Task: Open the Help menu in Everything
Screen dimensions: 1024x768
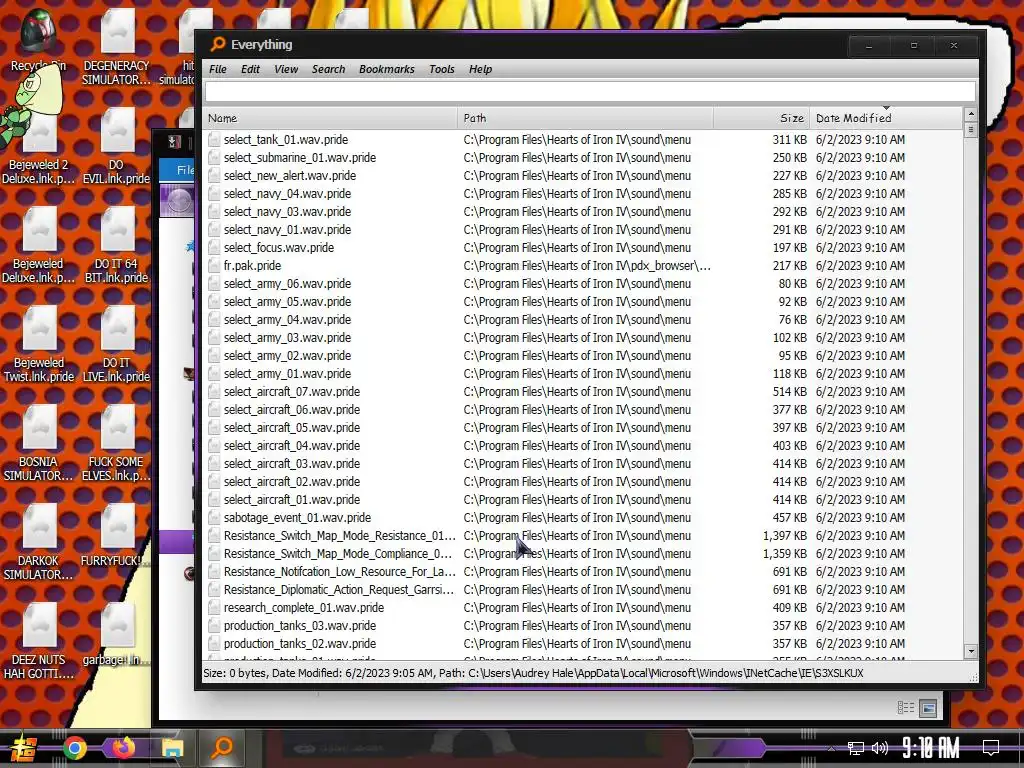Action: (x=480, y=69)
